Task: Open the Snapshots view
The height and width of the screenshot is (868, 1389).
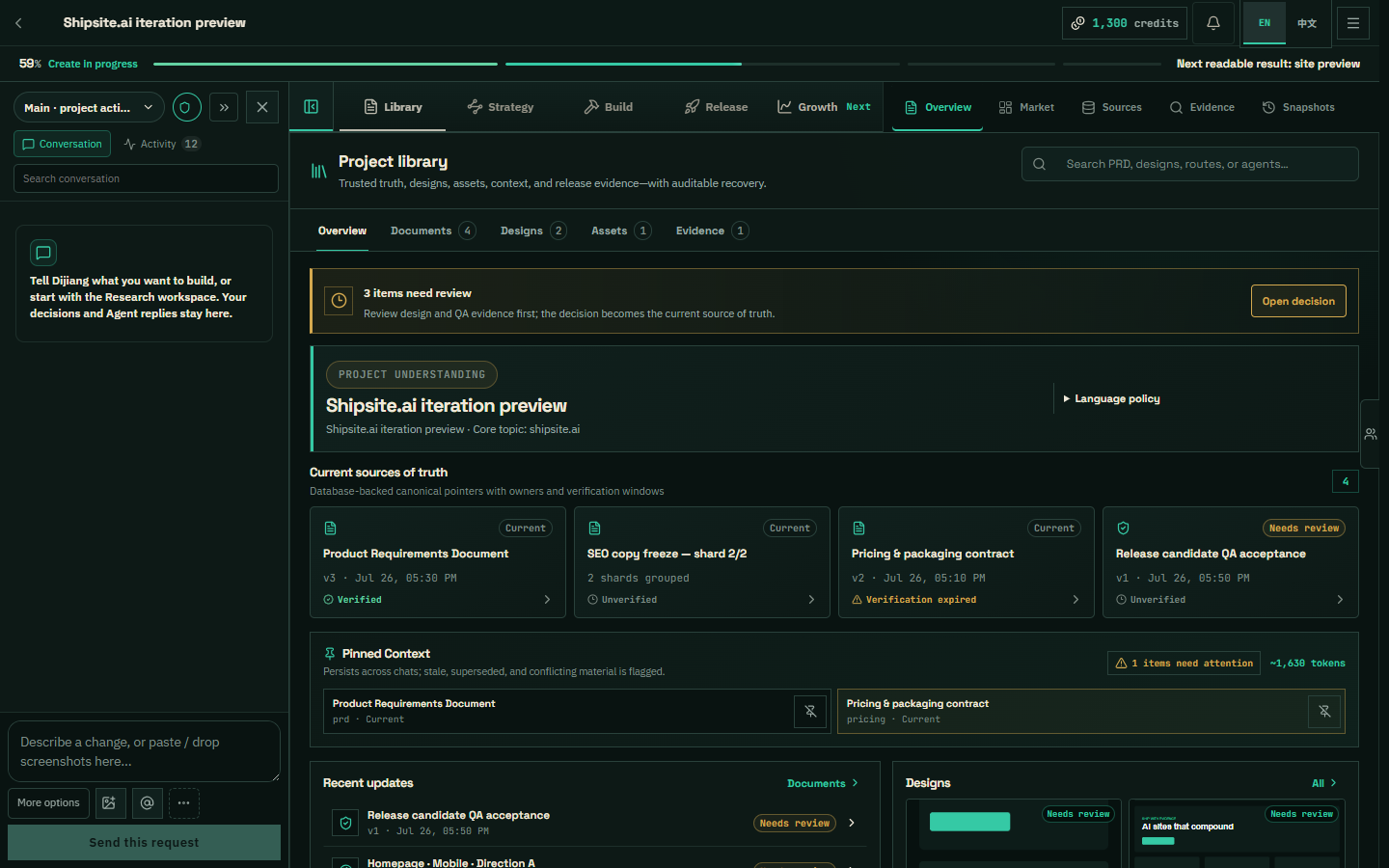Action: point(1298,107)
